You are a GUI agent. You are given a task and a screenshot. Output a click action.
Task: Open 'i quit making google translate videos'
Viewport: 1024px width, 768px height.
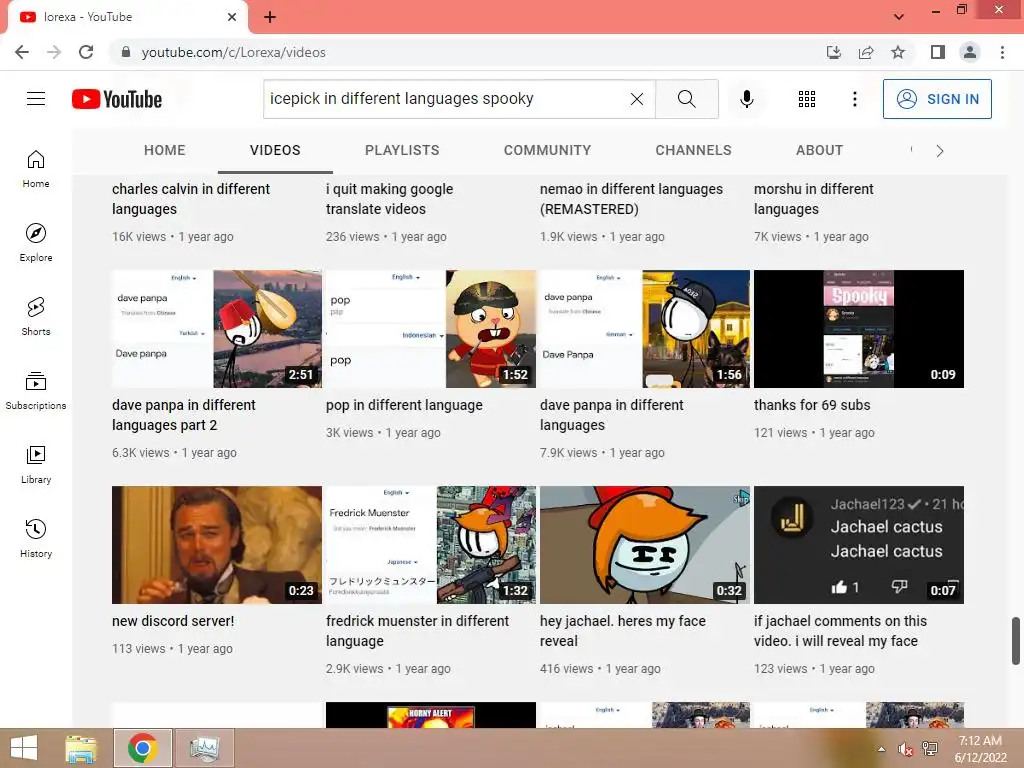389,199
